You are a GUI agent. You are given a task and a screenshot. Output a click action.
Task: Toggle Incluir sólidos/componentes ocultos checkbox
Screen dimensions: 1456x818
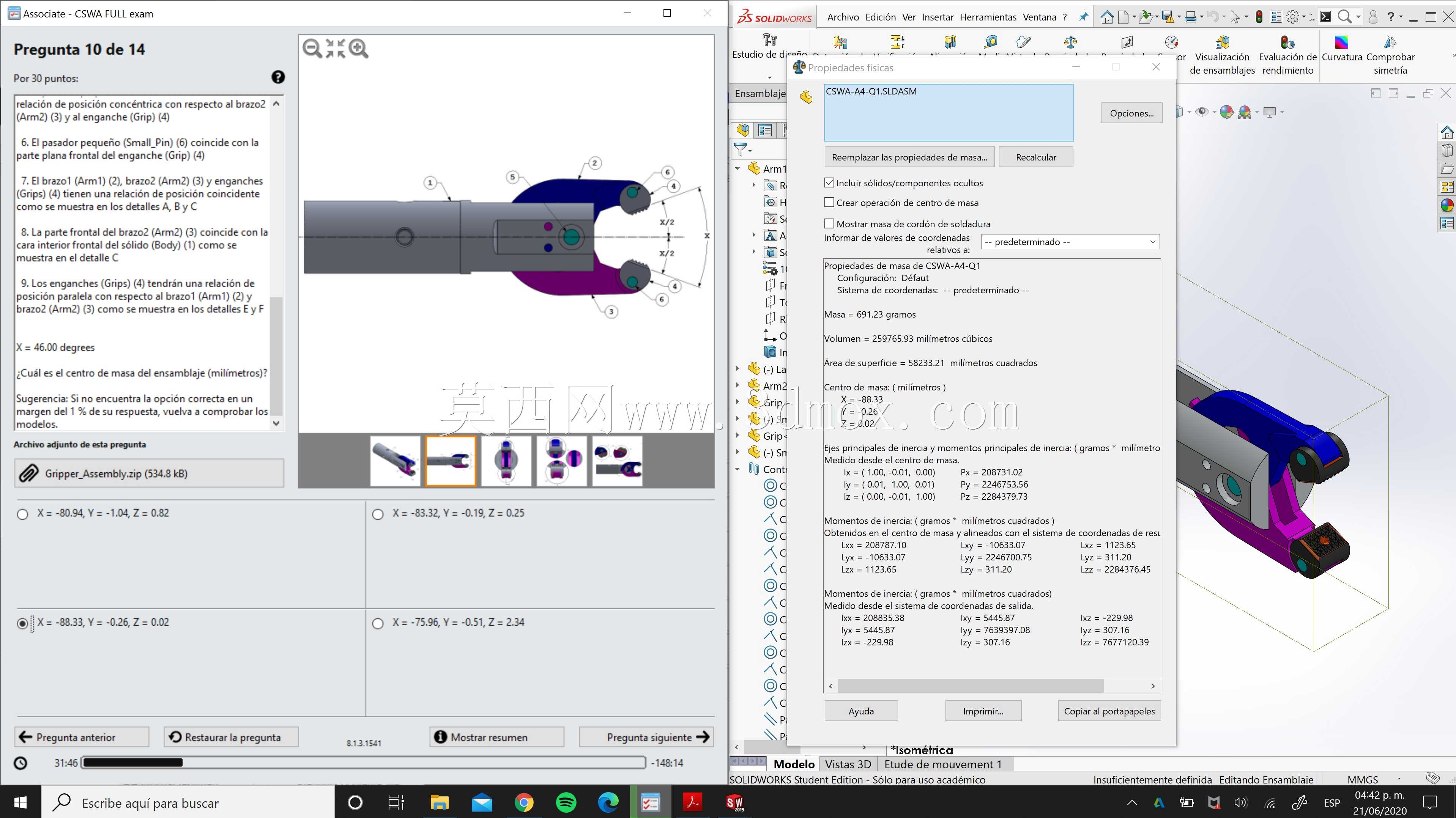[x=829, y=182]
